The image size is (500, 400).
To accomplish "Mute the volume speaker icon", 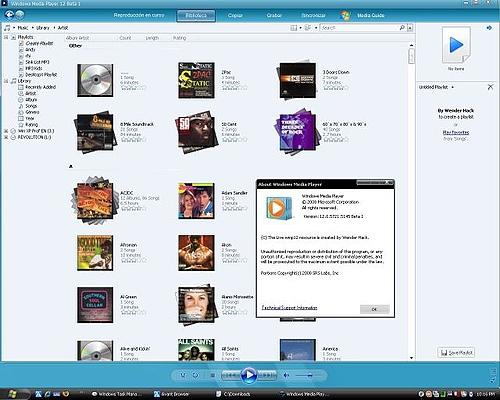I will click(x=286, y=375).
